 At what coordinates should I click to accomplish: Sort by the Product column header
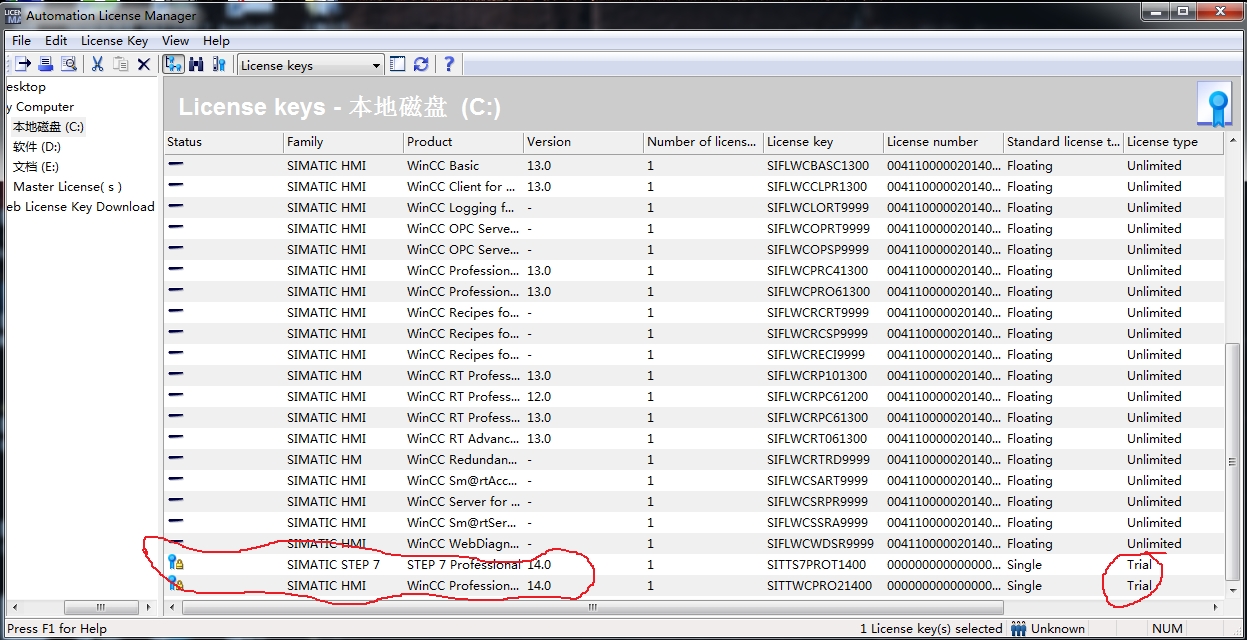pos(464,142)
